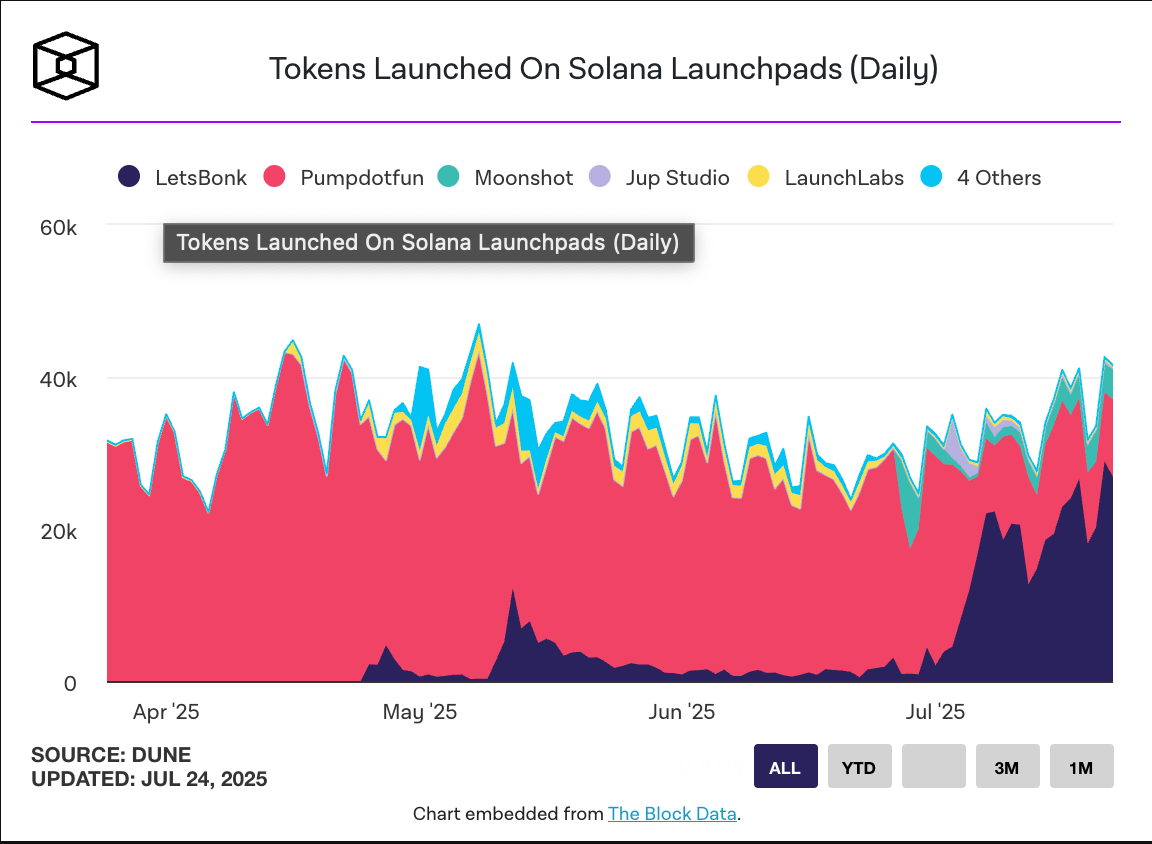Switch to the 3M time range
This screenshot has width=1152, height=844.
coord(1007,766)
